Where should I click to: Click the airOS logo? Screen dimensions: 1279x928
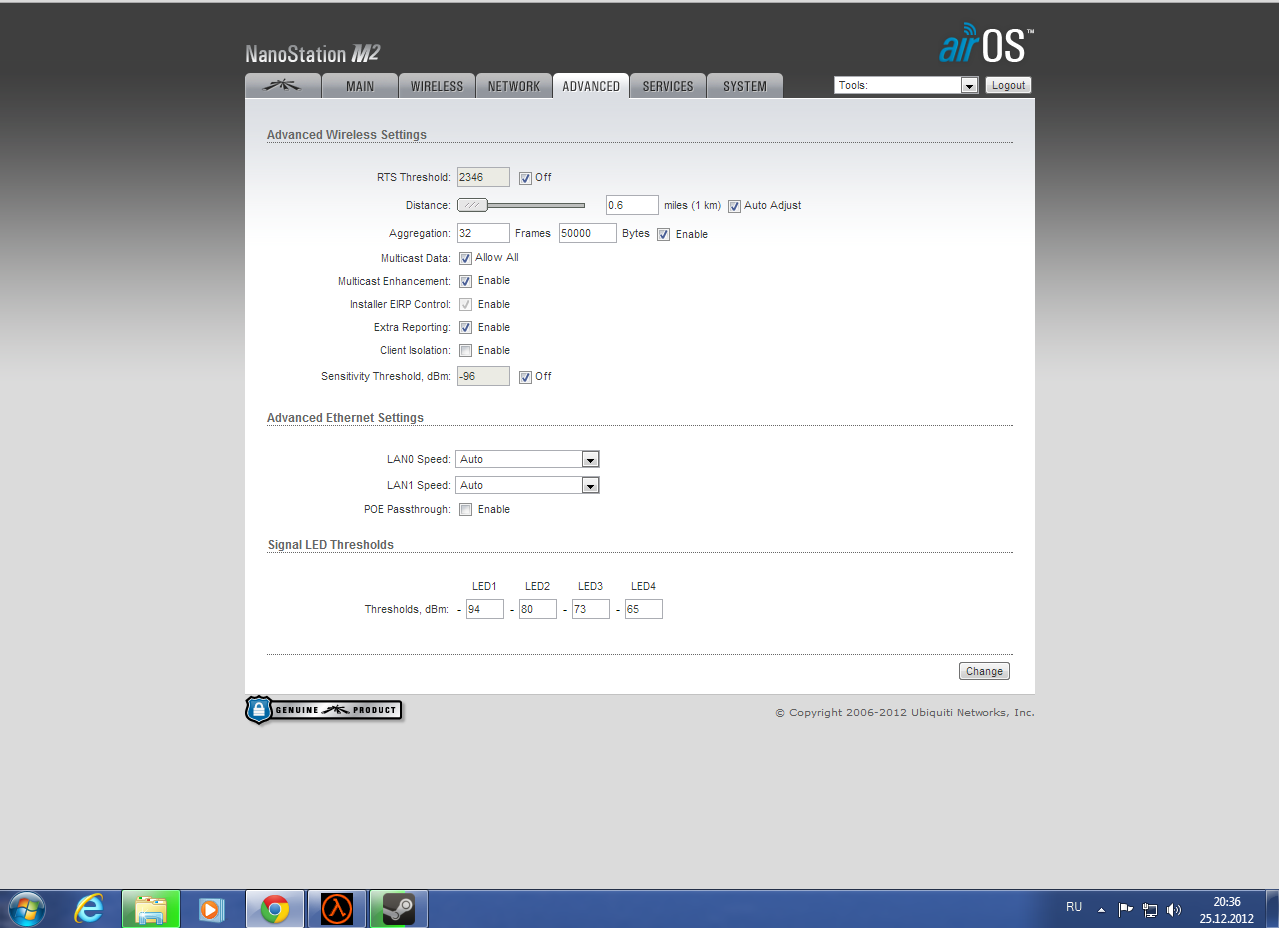[x=986, y=44]
